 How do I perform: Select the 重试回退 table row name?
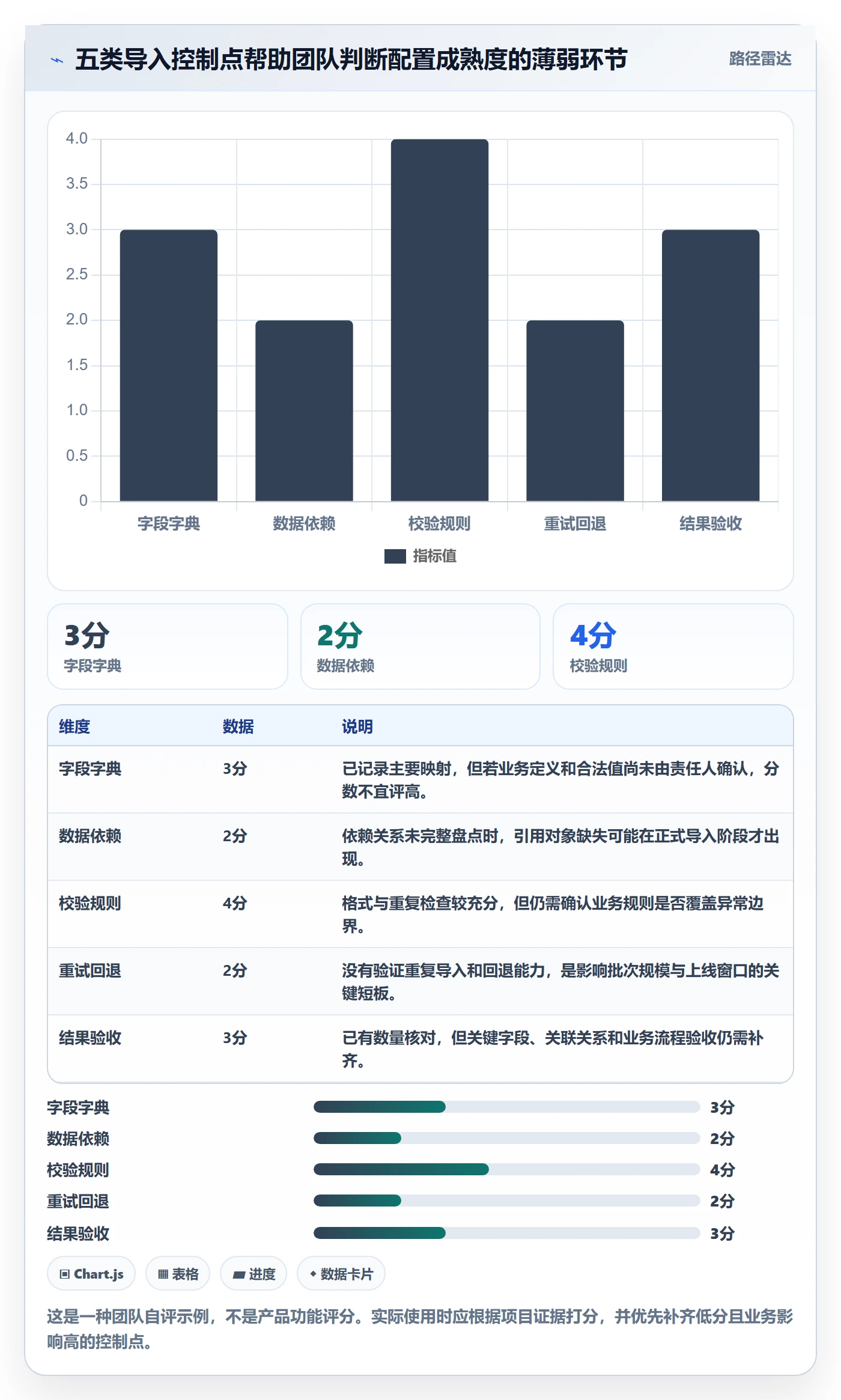[x=90, y=970]
